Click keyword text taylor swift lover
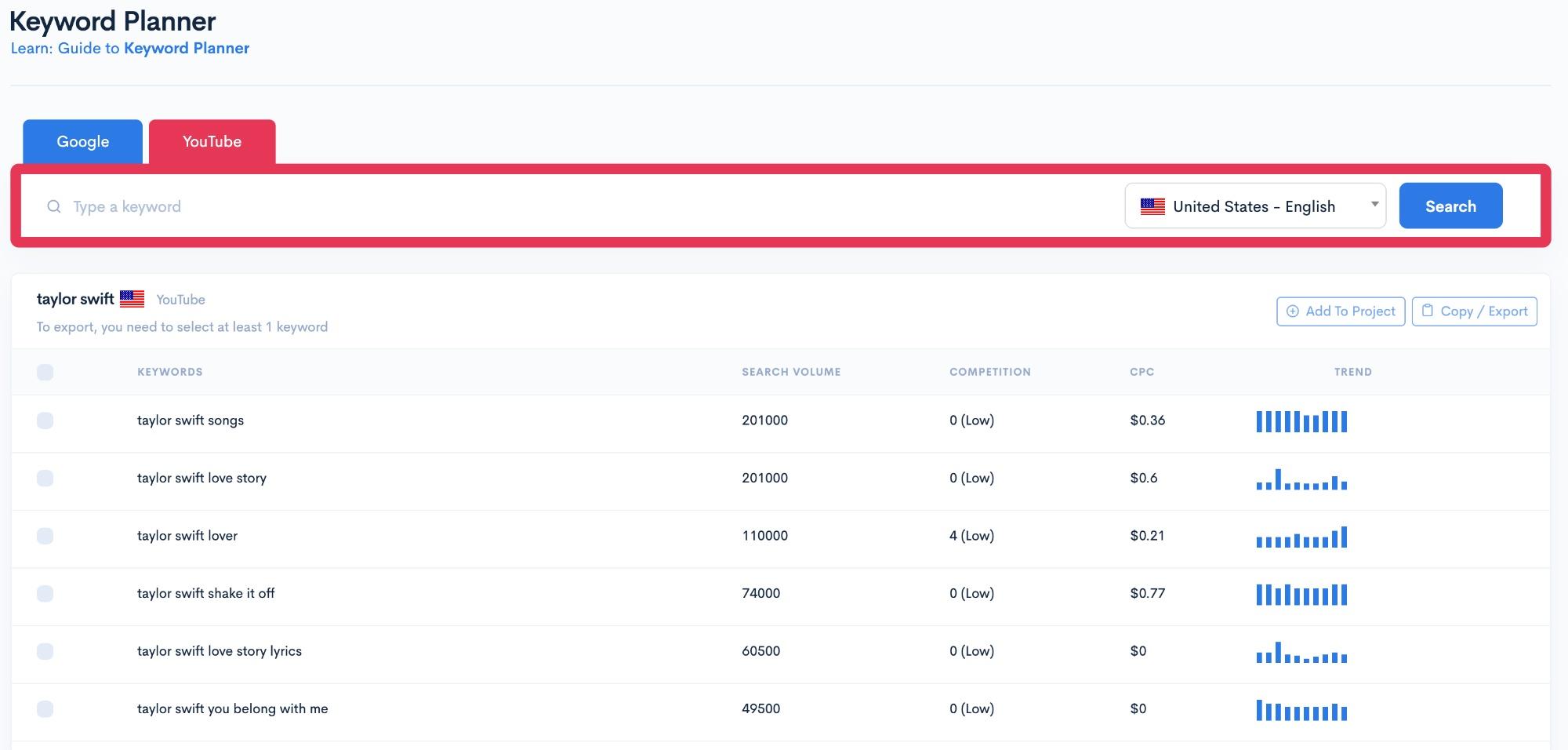Image resolution: width=1568 pixels, height=750 pixels. point(187,536)
